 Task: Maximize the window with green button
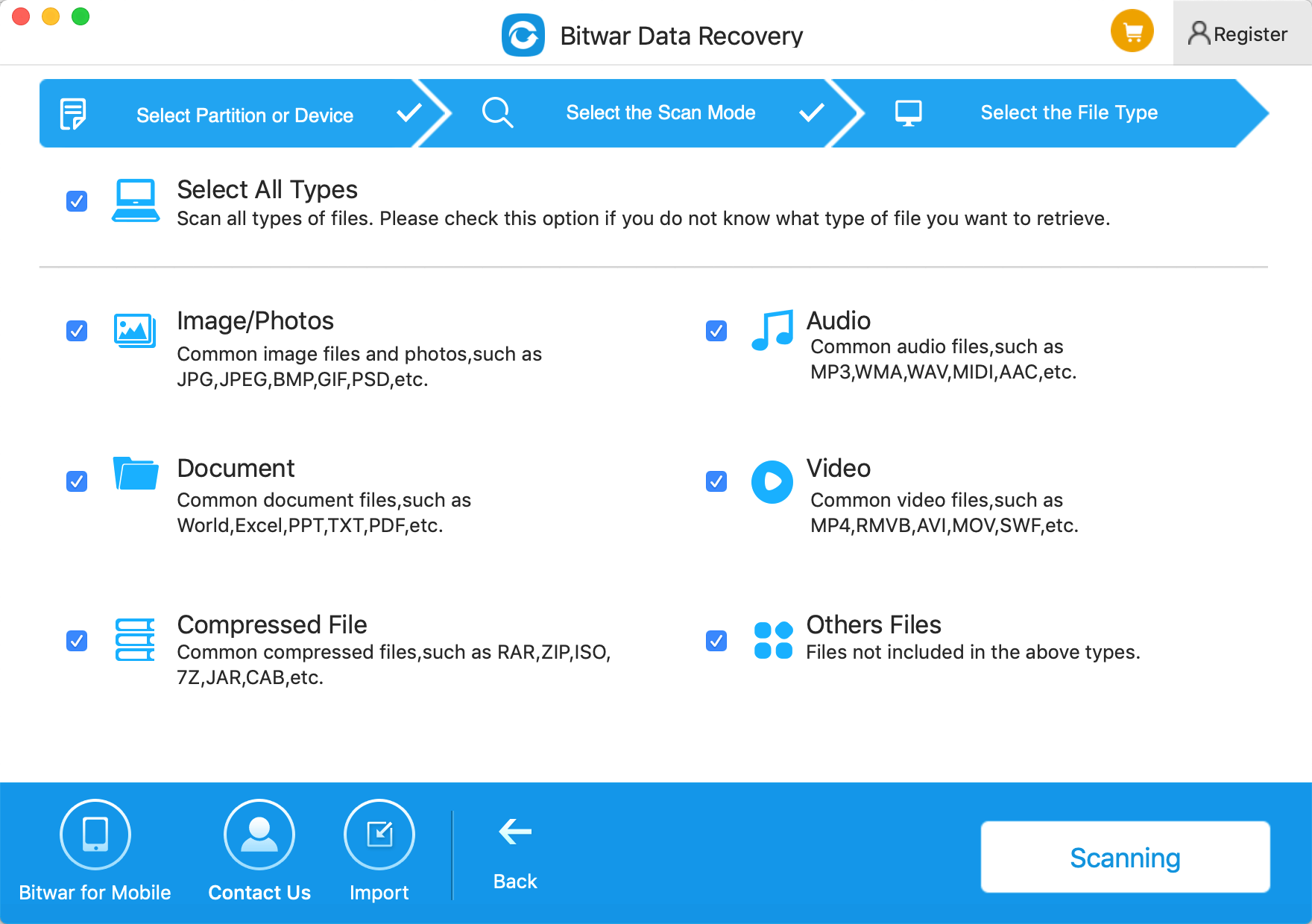tap(81, 16)
